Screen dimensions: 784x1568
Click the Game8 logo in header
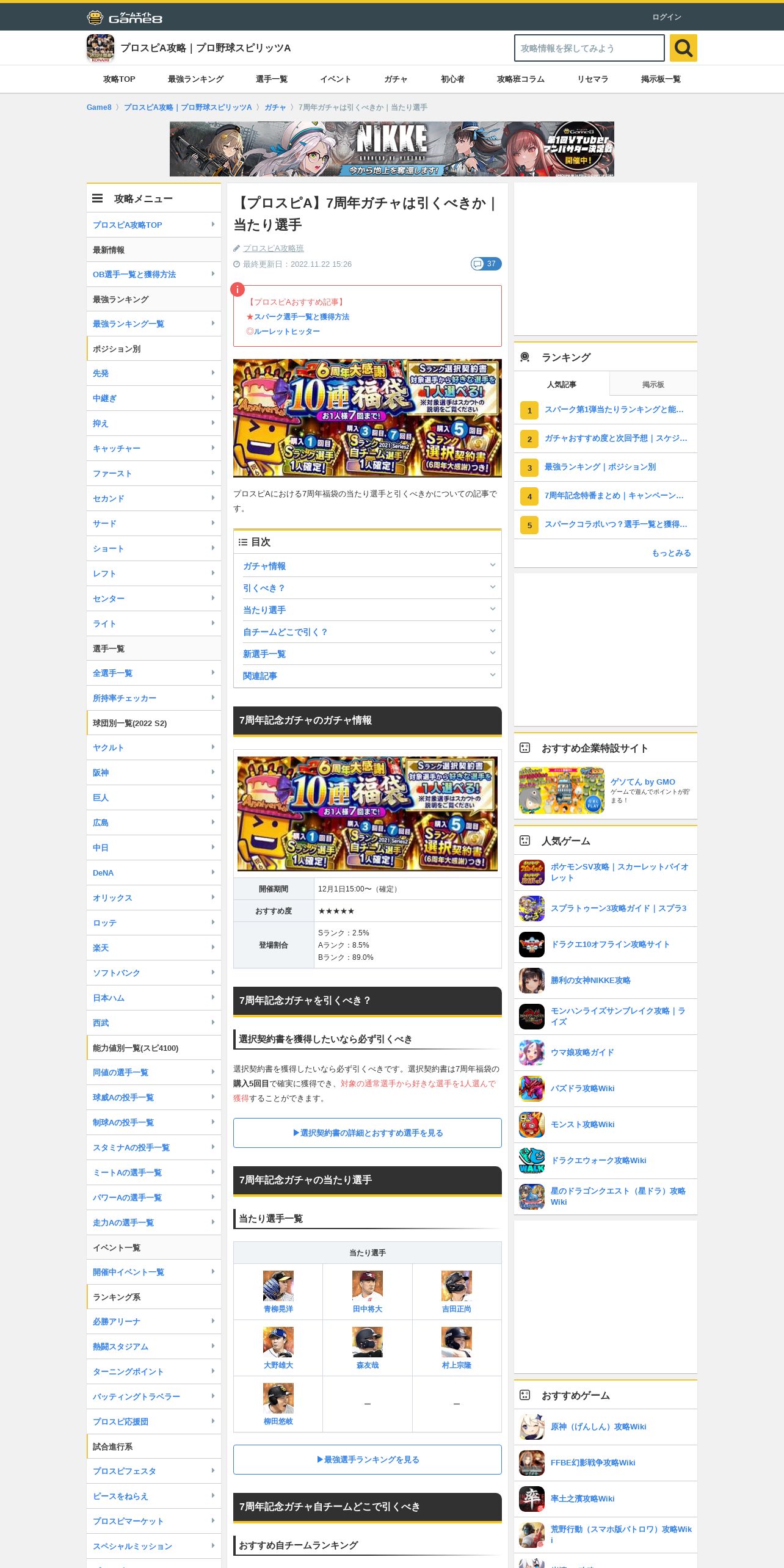tap(125, 17)
